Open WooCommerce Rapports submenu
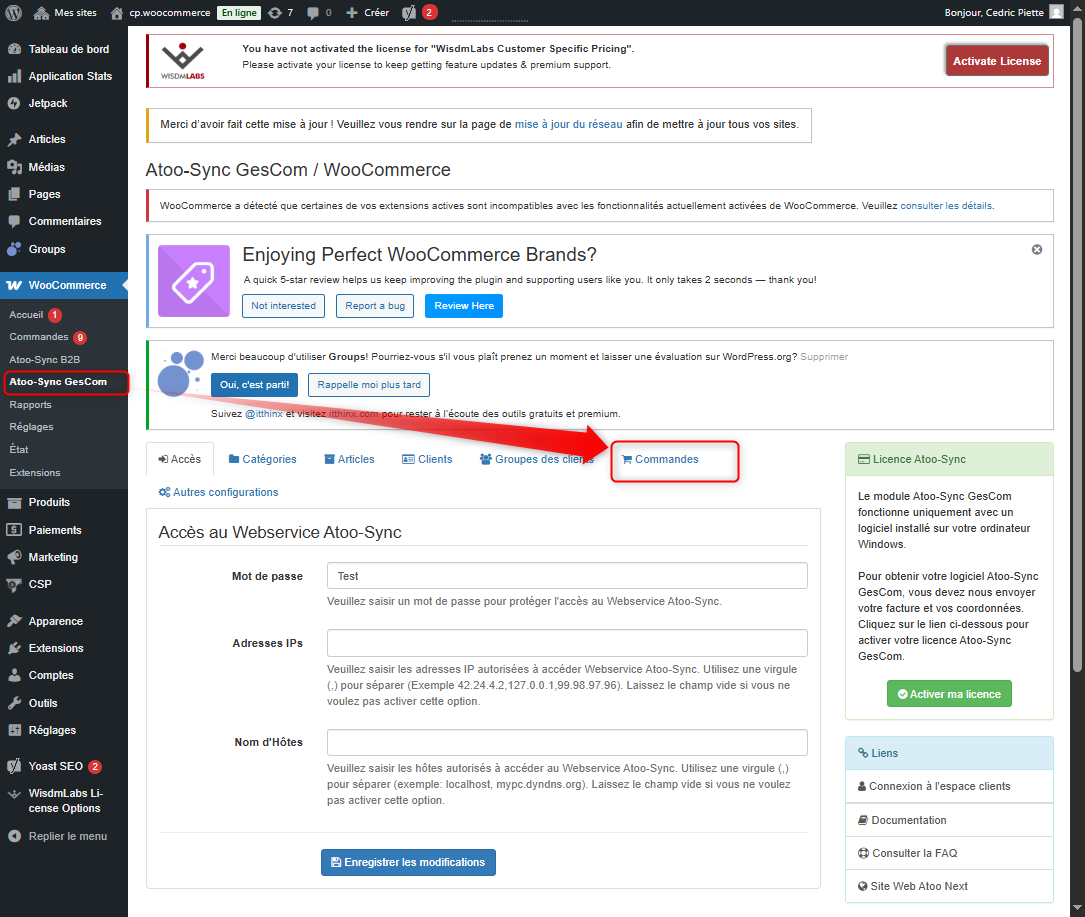Viewport: 1085px width, 917px height. (30, 405)
